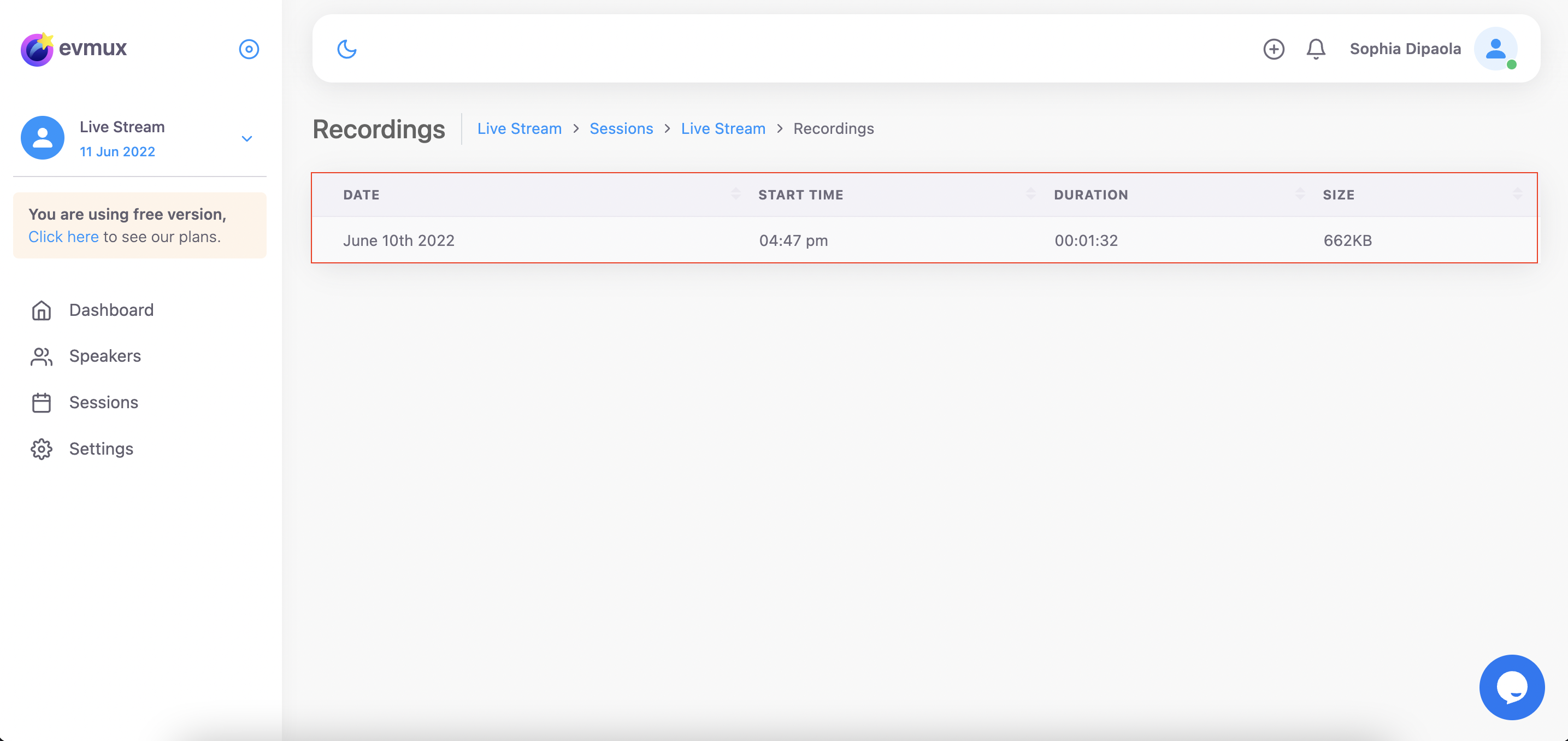Click the Recordings page heading
Viewport: 1568px width, 741px height.
(x=379, y=129)
